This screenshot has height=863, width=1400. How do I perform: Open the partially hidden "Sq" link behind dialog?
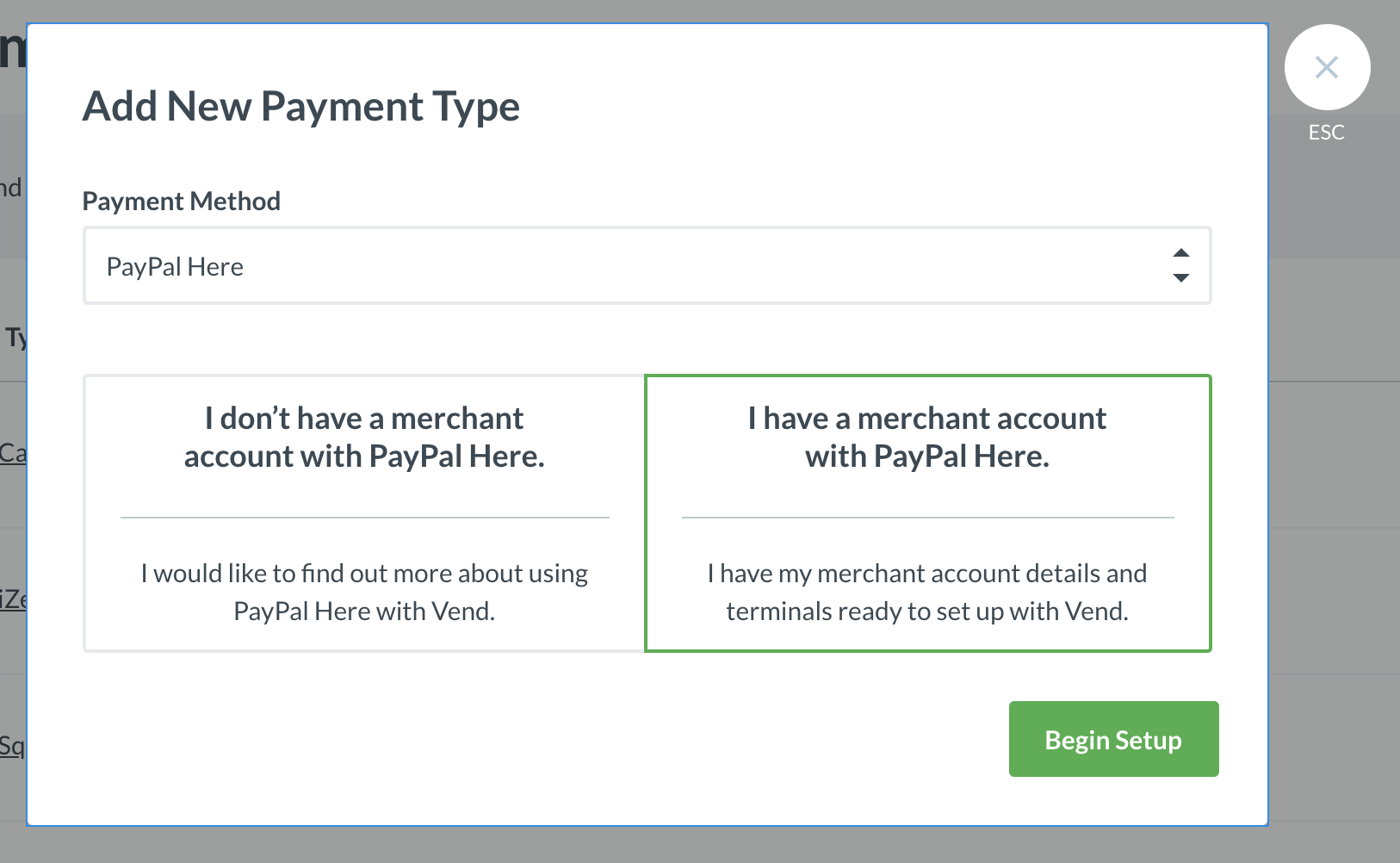pos(12,746)
